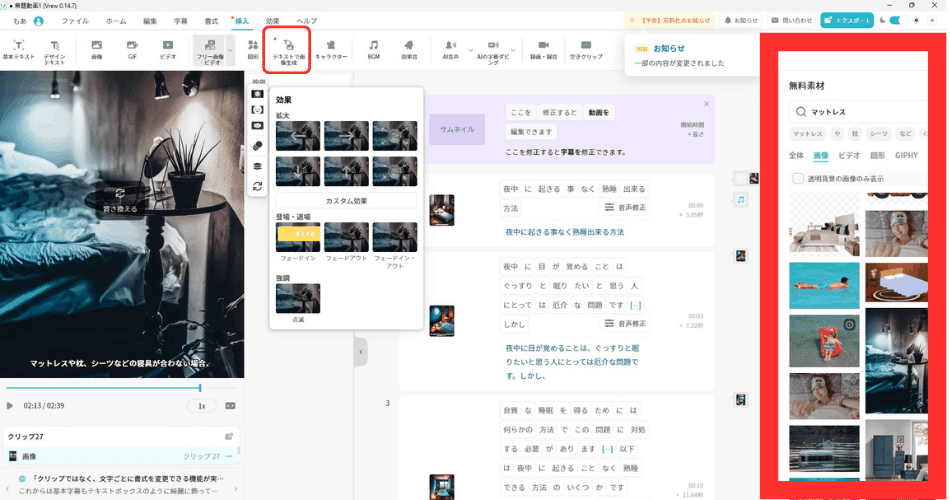Open the pop-out icon in クリップ27 header
The height and width of the screenshot is (500, 950).
coord(229,436)
